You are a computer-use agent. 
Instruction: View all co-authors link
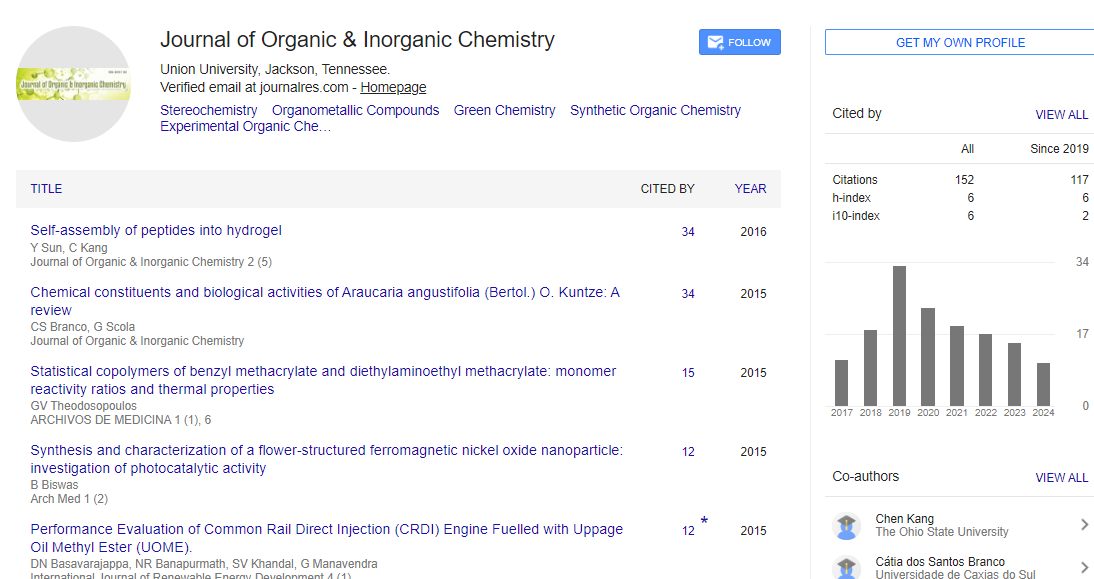(1061, 478)
